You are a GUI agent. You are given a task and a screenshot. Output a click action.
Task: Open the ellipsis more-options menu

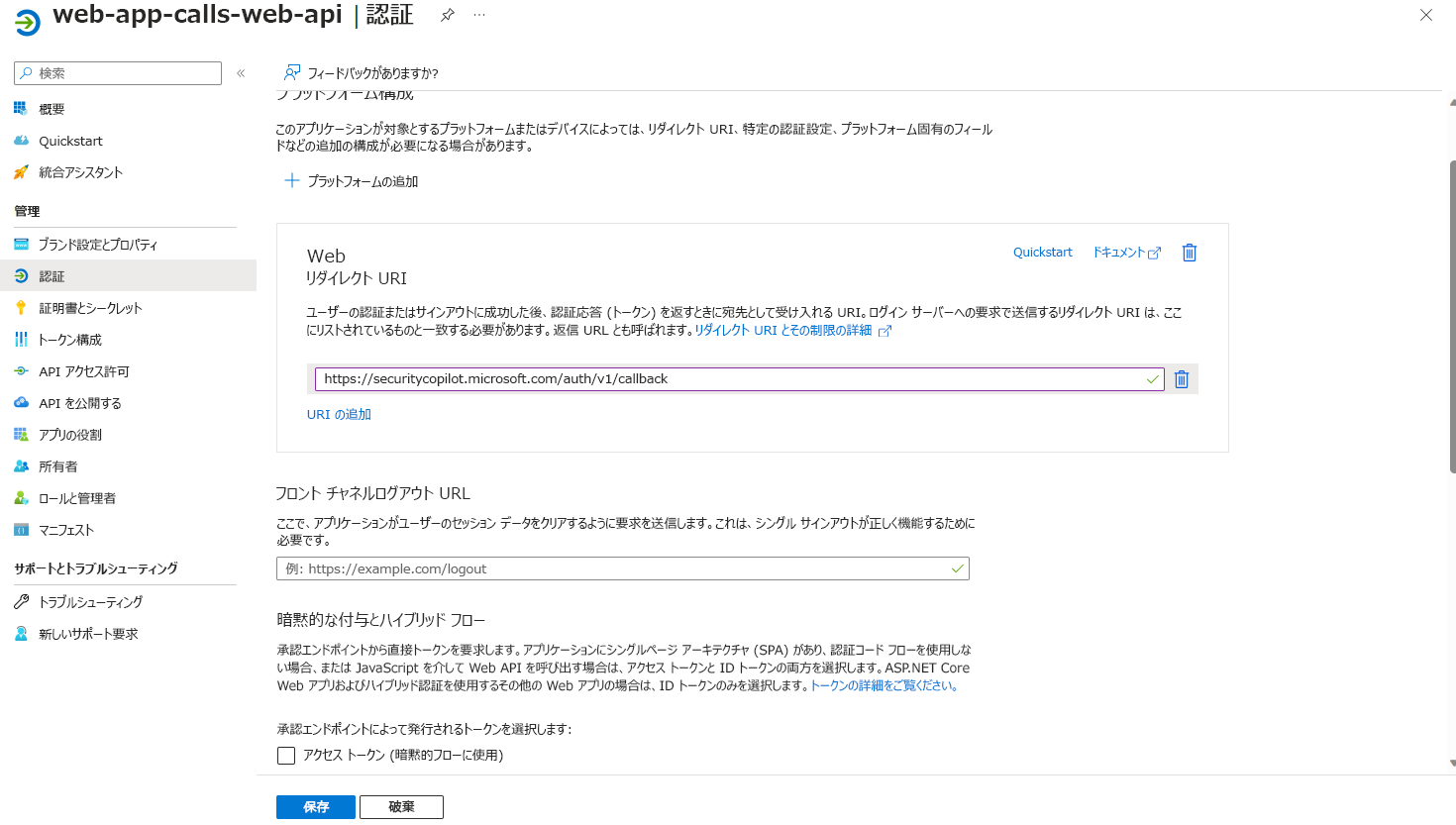[x=479, y=15]
